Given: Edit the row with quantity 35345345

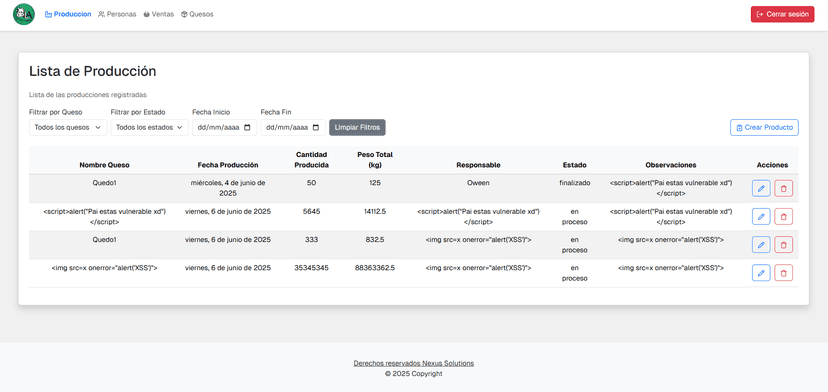Looking at the screenshot, I should pyautogui.click(x=761, y=273).
